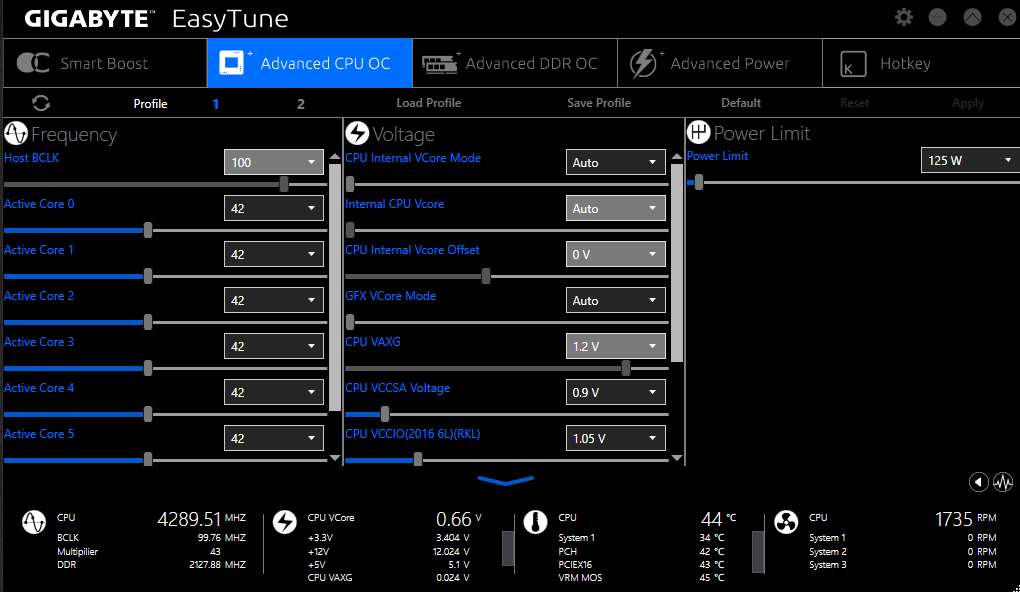Open the Active Core 1 multiplier dropdown
The height and width of the screenshot is (592, 1020).
tap(273, 254)
